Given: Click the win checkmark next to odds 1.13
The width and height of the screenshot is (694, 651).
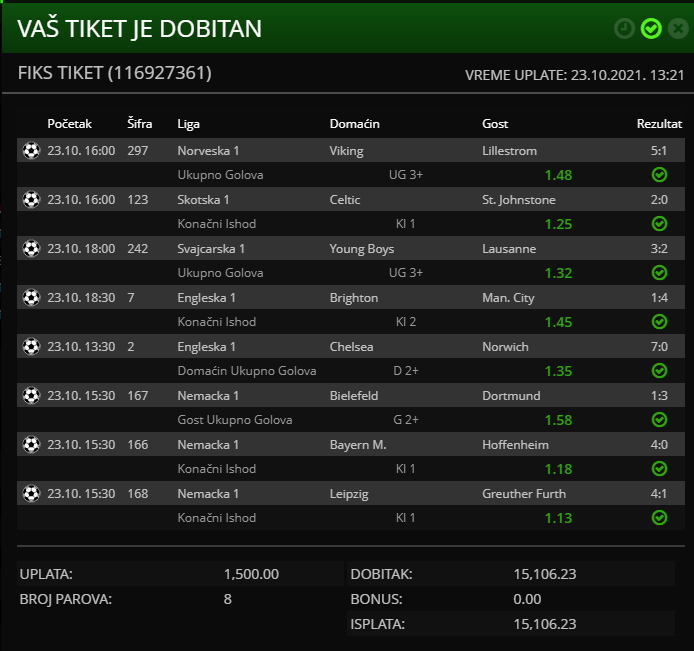Looking at the screenshot, I should pyautogui.click(x=659, y=518).
